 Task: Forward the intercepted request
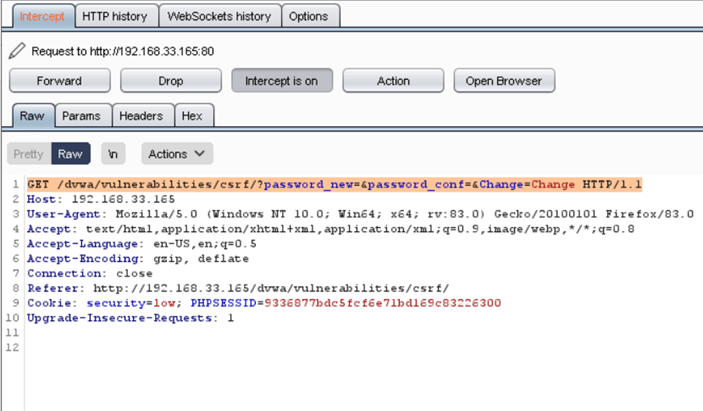(x=60, y=81)
